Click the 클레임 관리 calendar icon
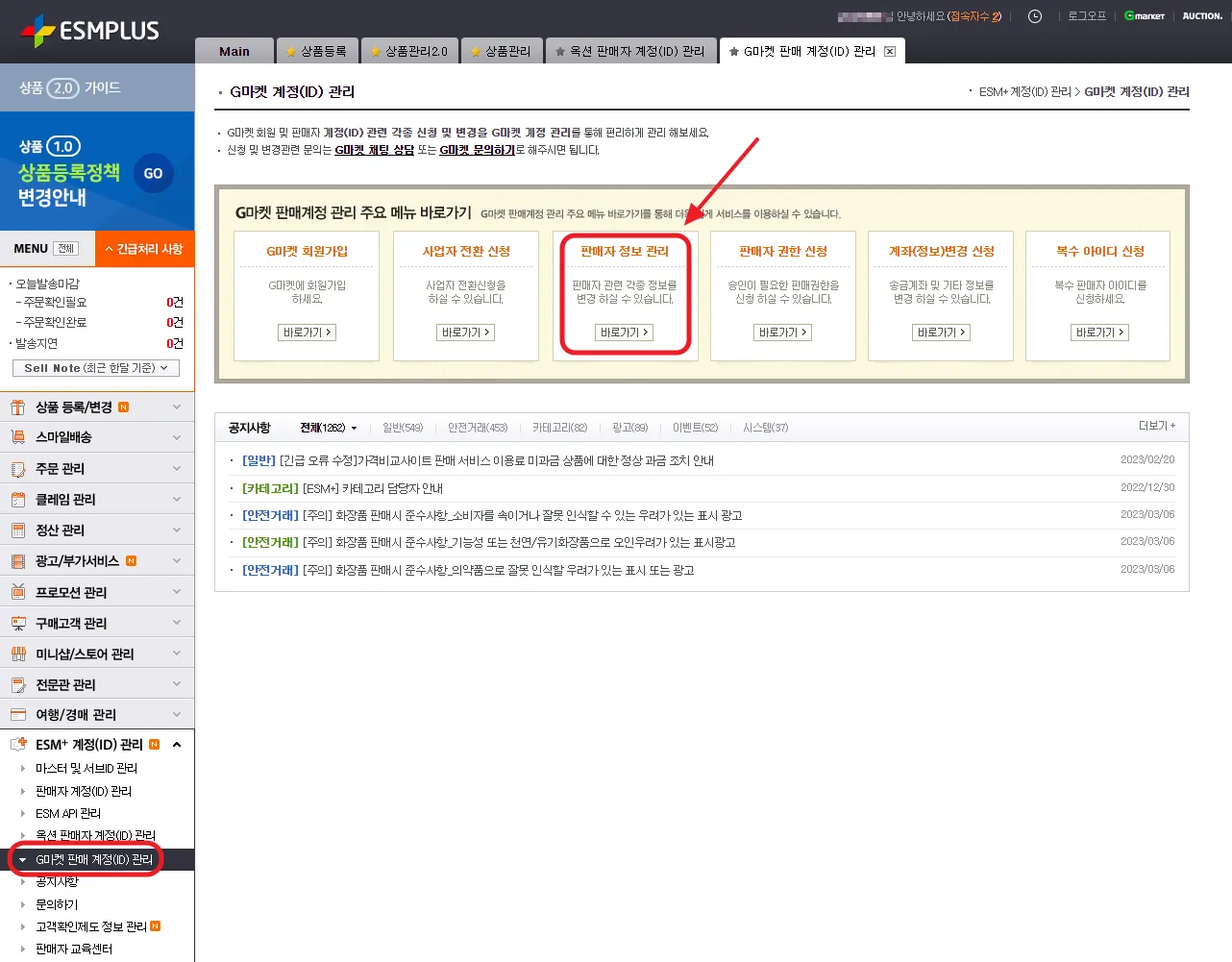The image size is (1232, 962). (x=18, y=500)
